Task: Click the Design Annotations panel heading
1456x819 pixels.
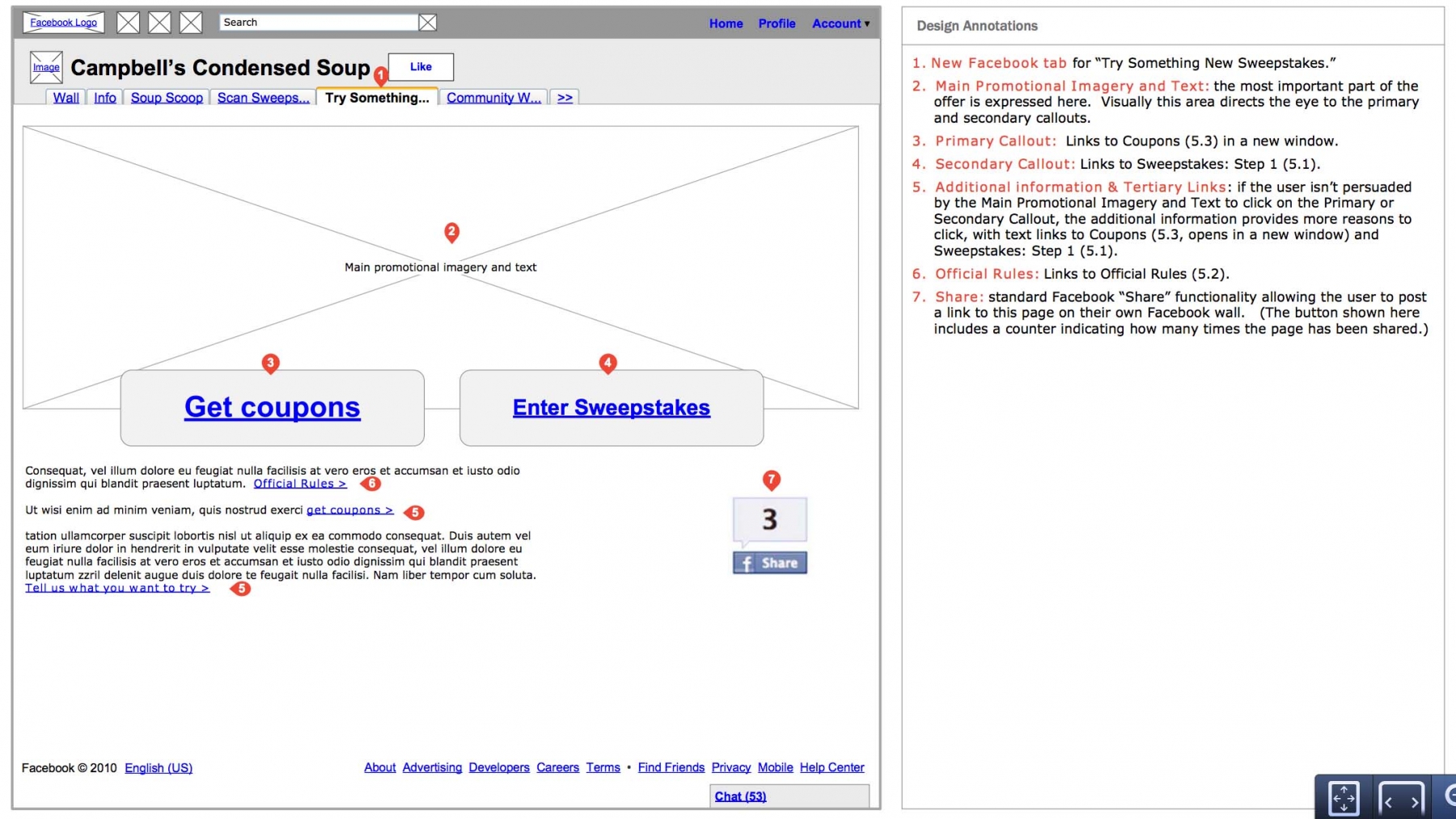Action: (x=977, y=26)
